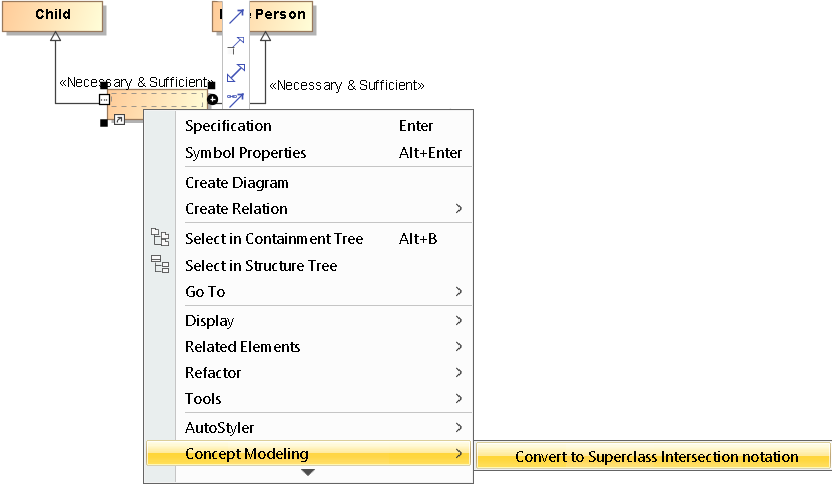Select the Child class box
Viewport: 832px width, 493px height.
[x=53, y=15]
